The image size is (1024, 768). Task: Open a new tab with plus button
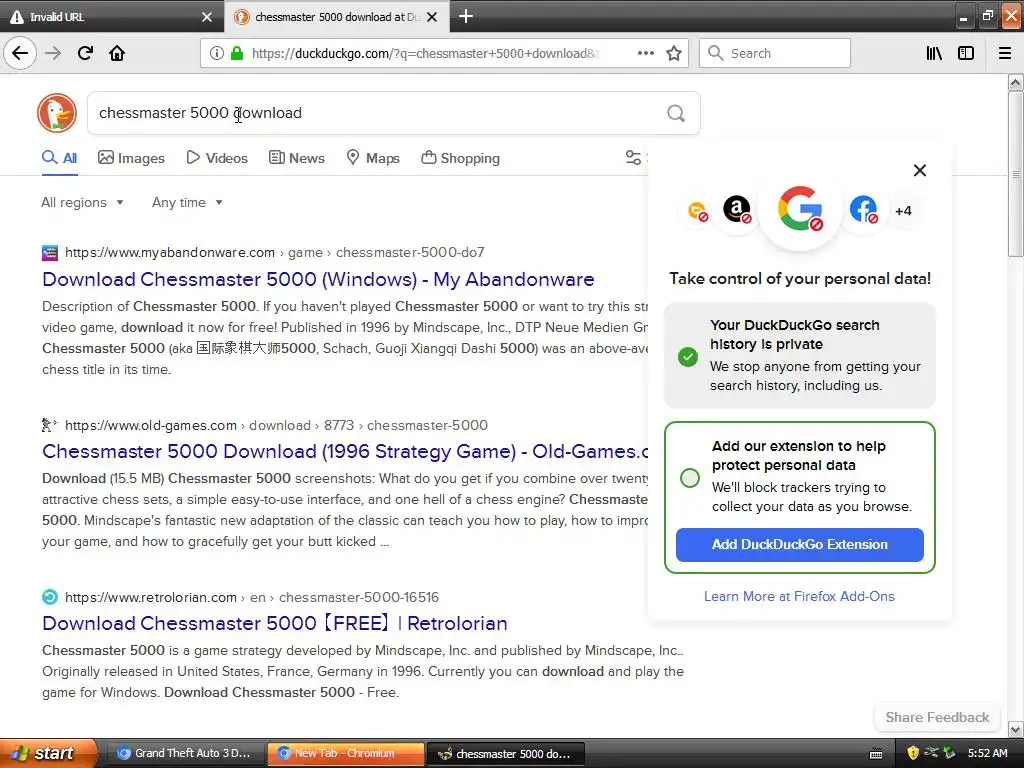click(x=466, y=16)
